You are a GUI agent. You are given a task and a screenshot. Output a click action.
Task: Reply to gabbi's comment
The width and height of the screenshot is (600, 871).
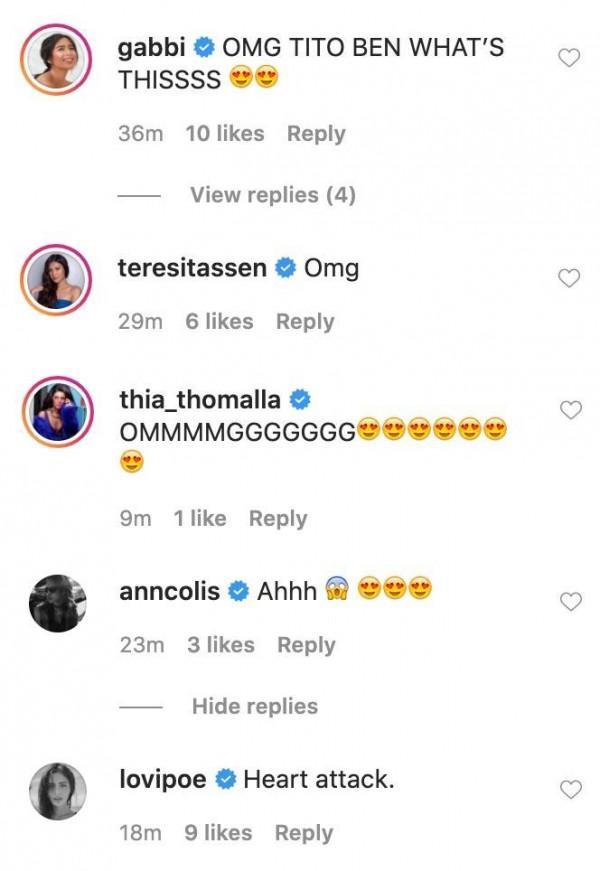(x=316, y=133)
